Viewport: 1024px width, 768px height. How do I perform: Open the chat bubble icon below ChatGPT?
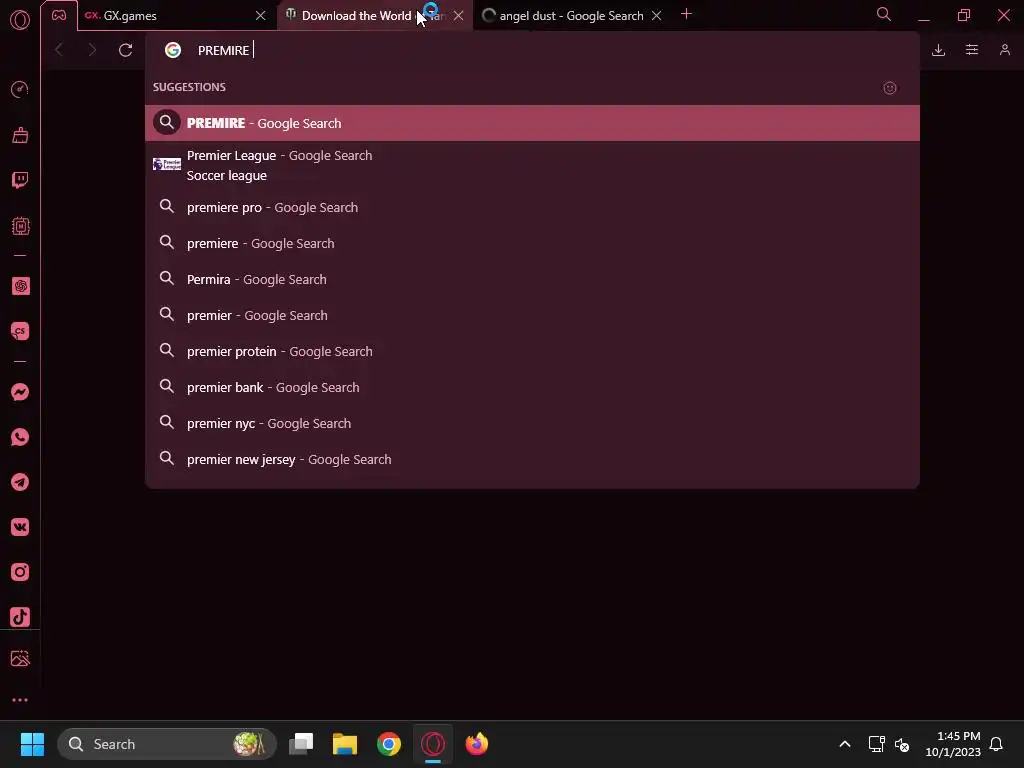click(20, 331)
